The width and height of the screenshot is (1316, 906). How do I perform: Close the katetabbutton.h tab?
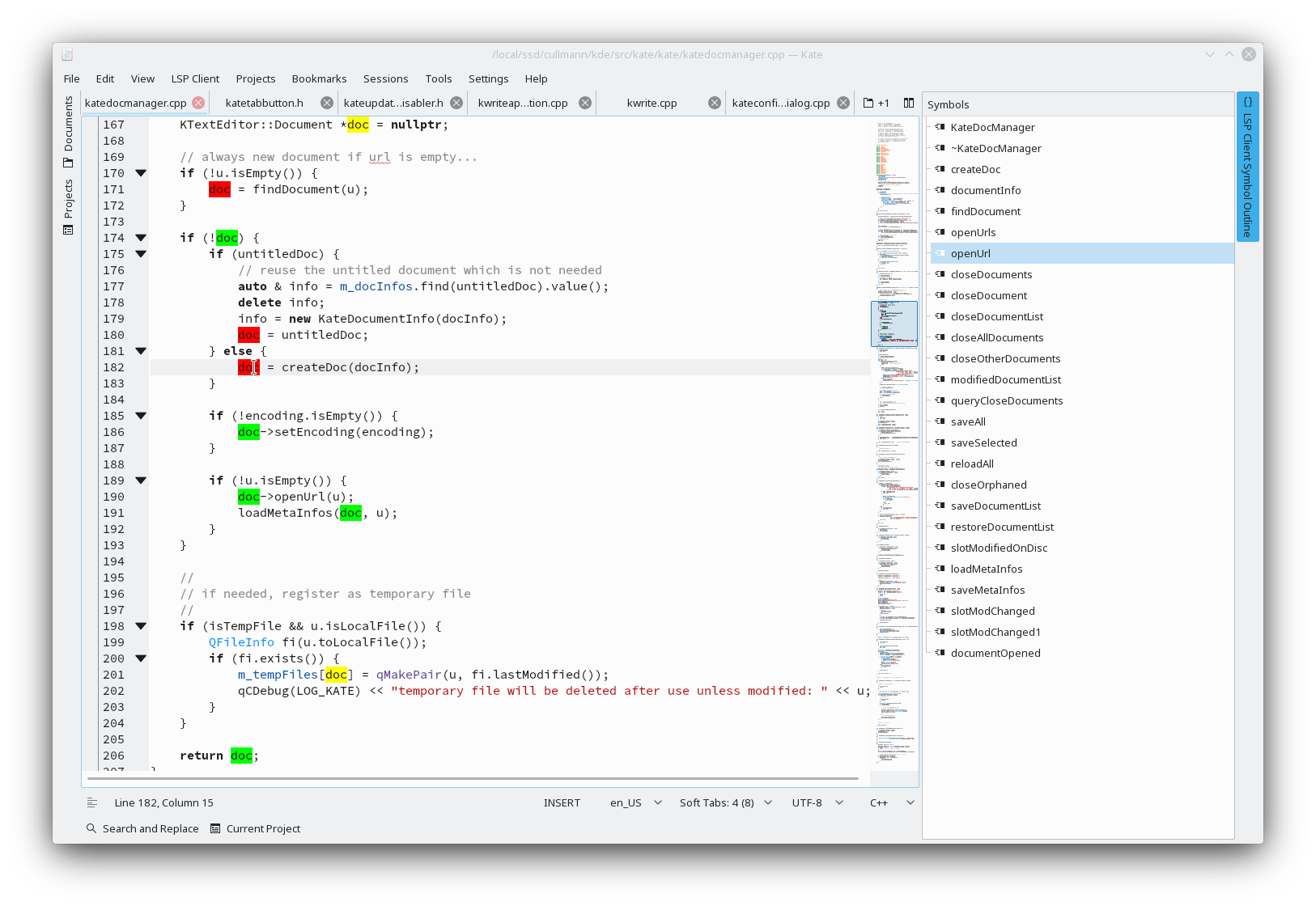click(x=327, y=103)
